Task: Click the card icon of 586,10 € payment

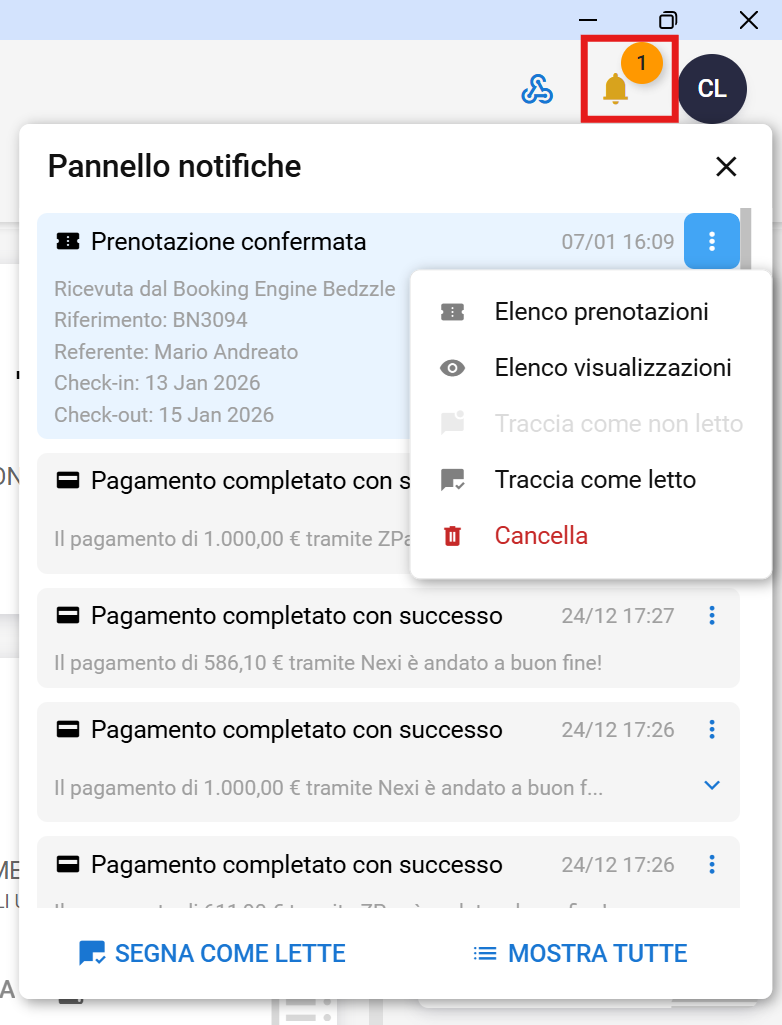Action: click(68, 615)
